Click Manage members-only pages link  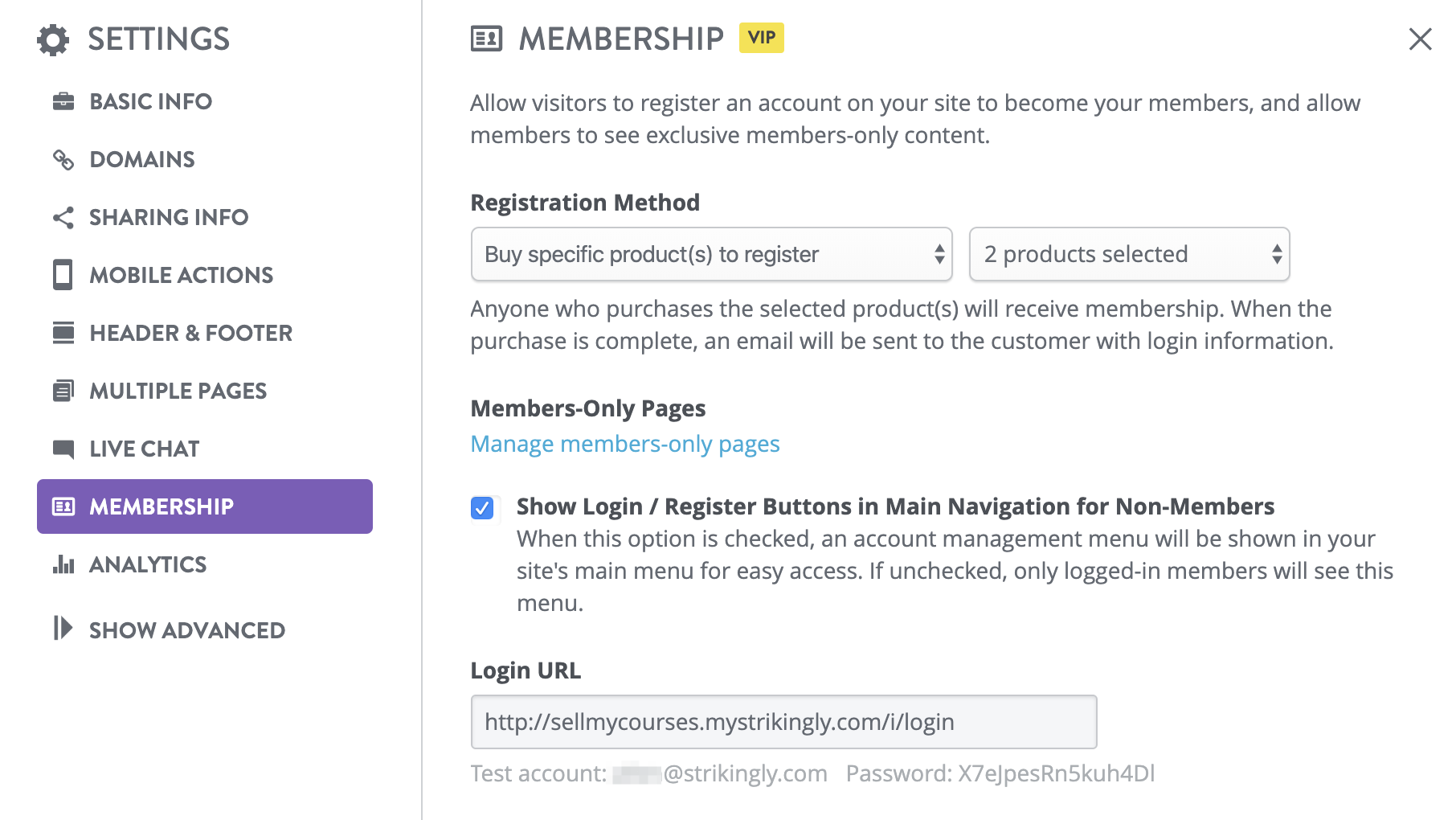[x=625, y=444]
